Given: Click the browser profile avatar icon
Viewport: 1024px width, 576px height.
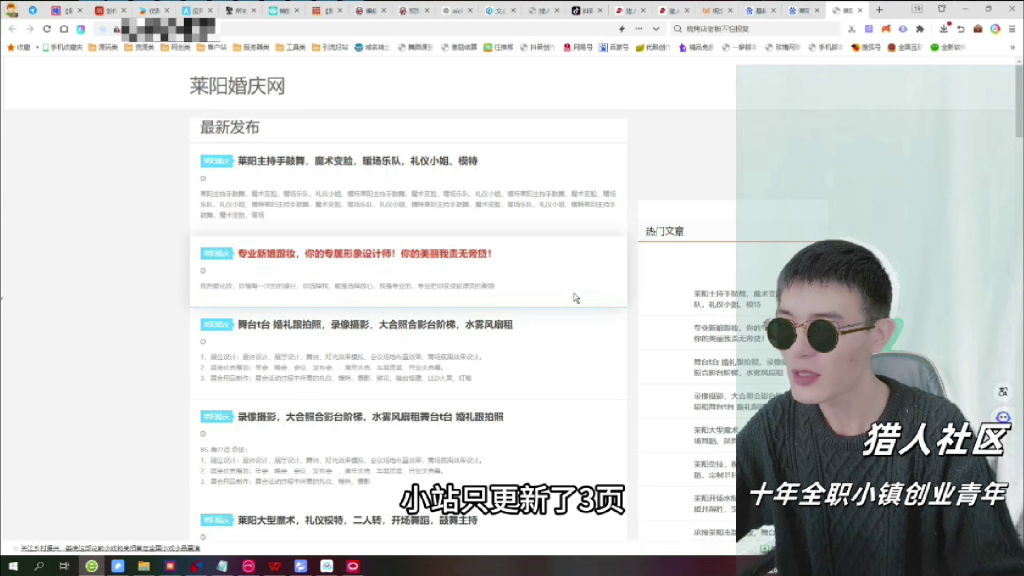Looking at the screenshot, I should 996,29.
